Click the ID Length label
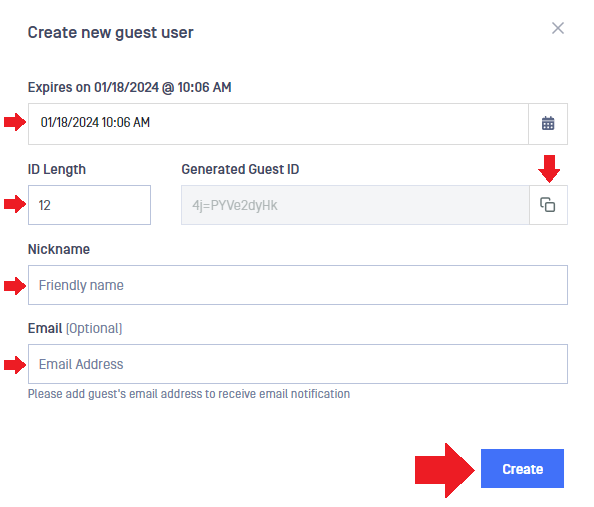Screen dimensions: 594x507 pos(57,169)
